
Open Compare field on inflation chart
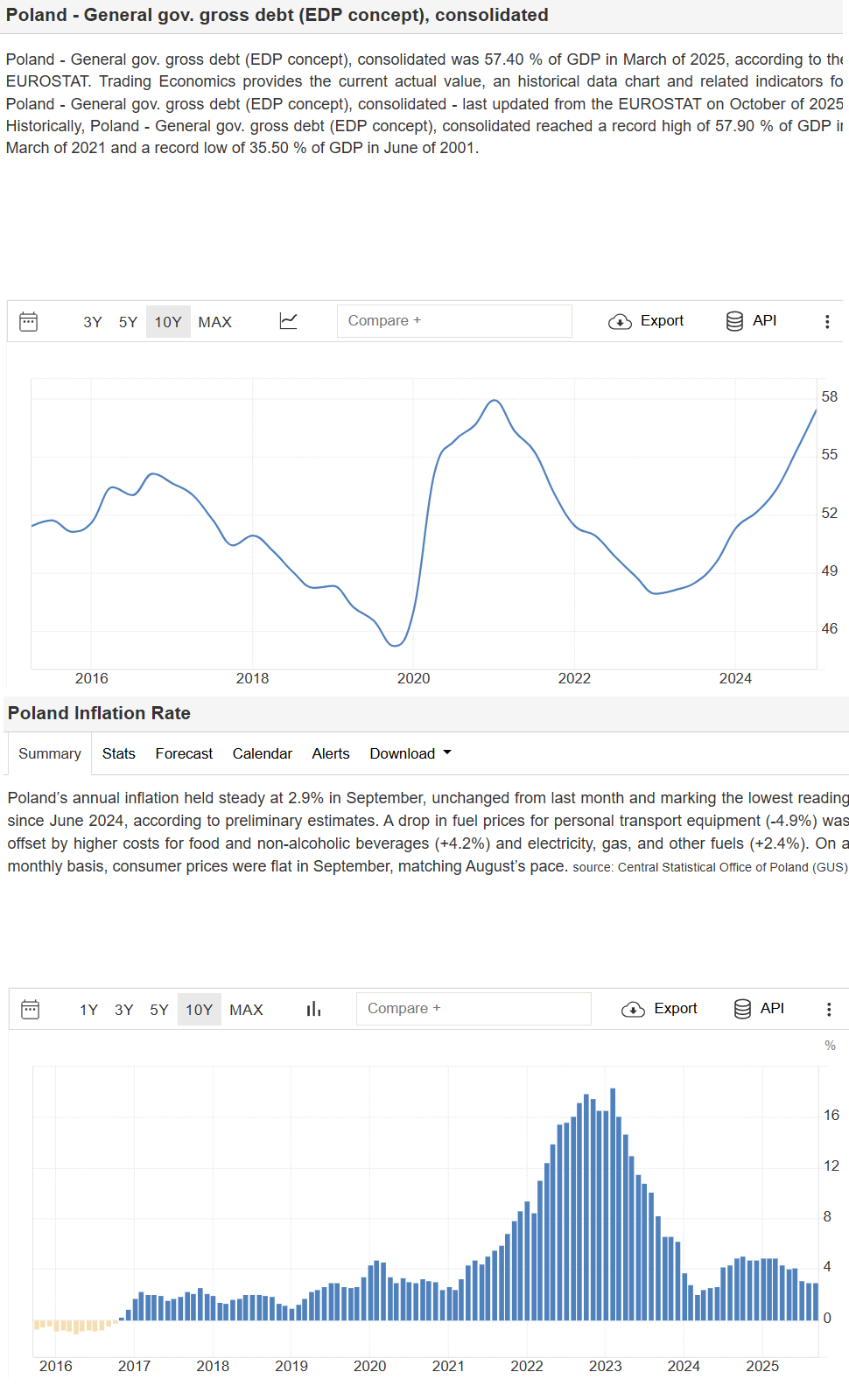click(x=474, y=1009)
